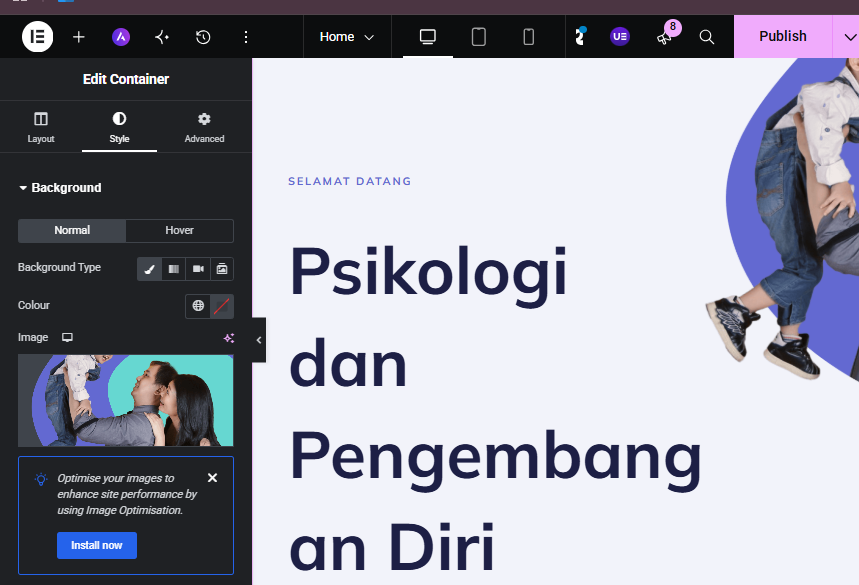Open What's New megaphone notifications

[666, 36]
